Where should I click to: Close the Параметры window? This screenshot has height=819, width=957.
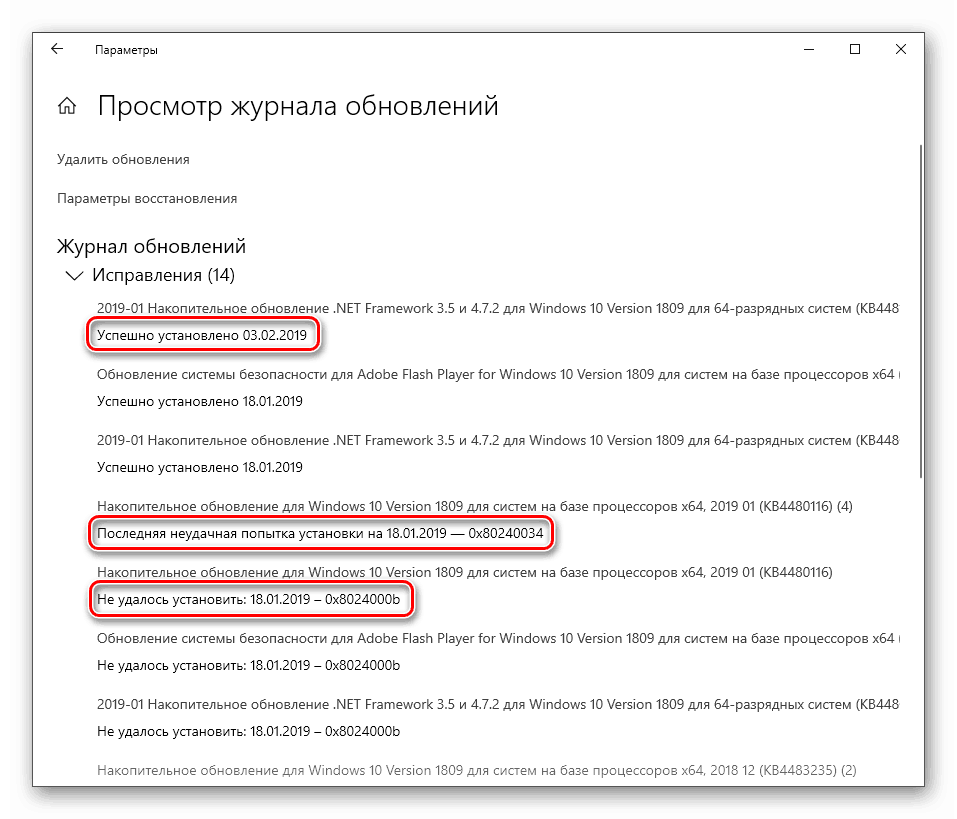(901, 49)
